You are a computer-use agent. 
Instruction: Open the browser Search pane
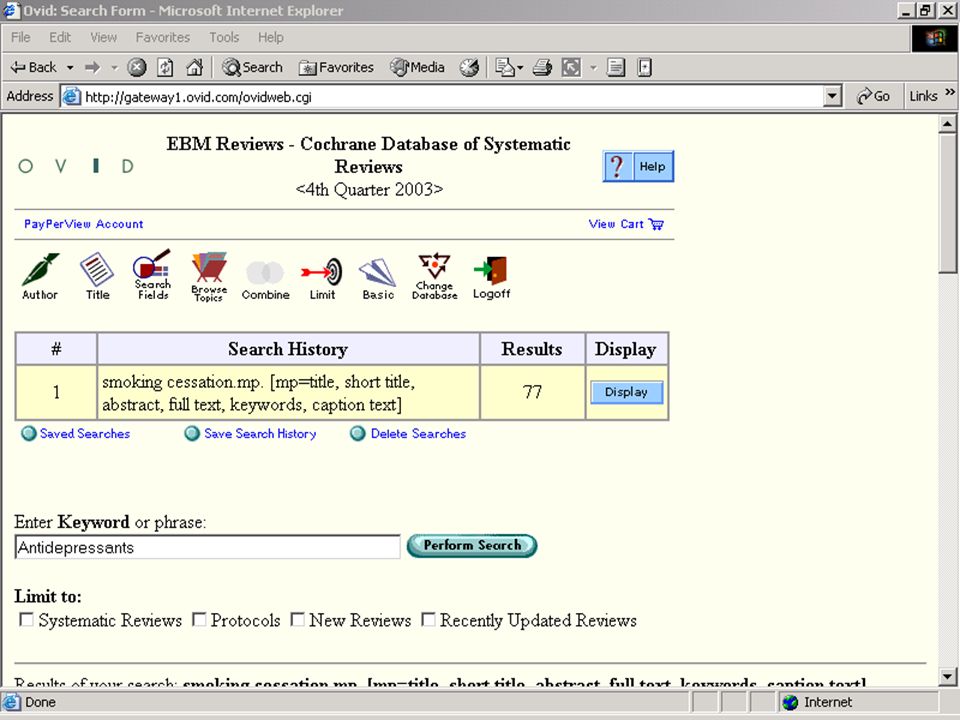point(252,67)
